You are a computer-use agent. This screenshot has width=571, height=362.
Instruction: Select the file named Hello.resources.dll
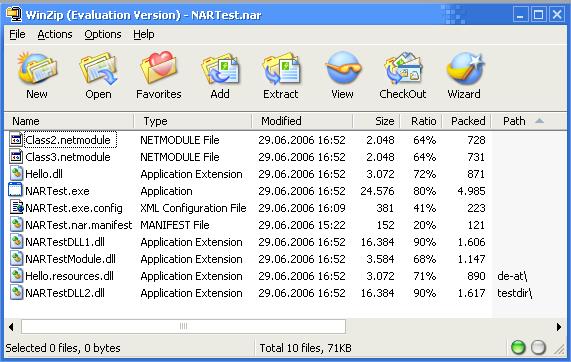pyautogui.click(x=69, y=276)
